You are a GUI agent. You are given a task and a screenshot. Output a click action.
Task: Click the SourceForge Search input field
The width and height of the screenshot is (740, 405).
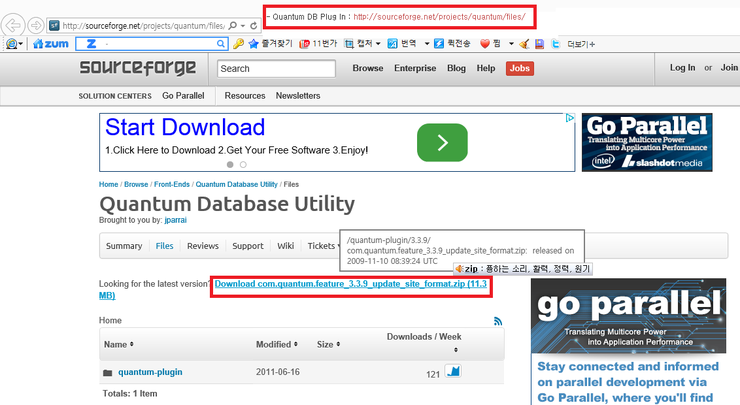coord(275,69)
